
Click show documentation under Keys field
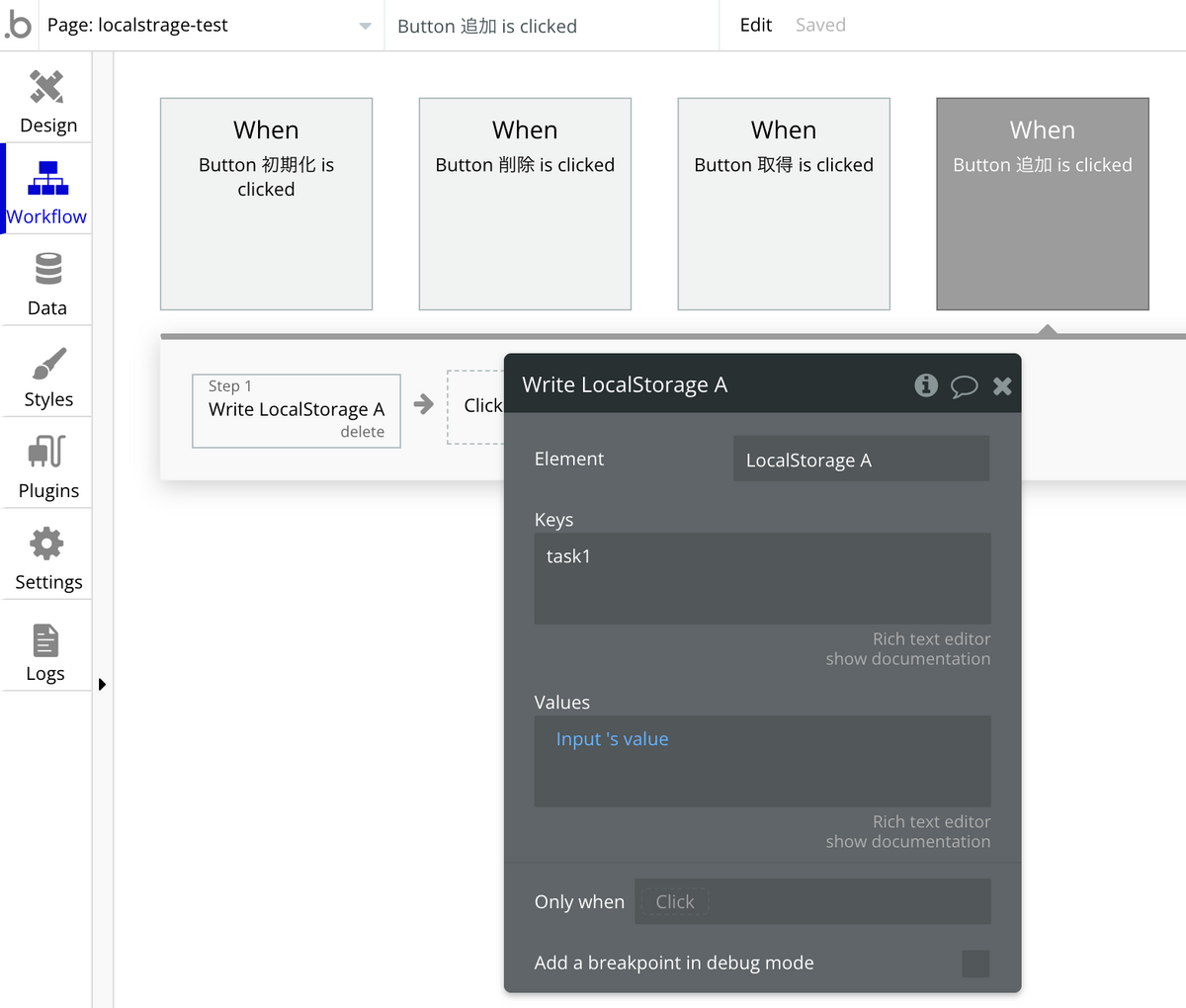907,659
